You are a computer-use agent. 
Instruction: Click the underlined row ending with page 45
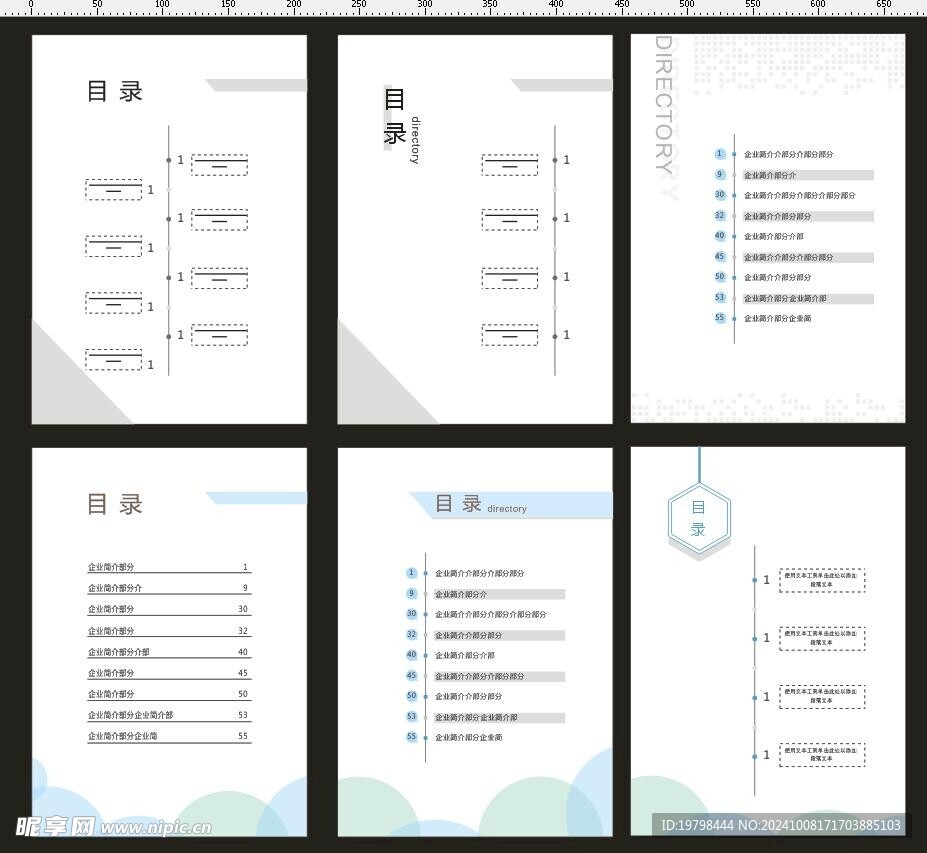pos(169,673)
